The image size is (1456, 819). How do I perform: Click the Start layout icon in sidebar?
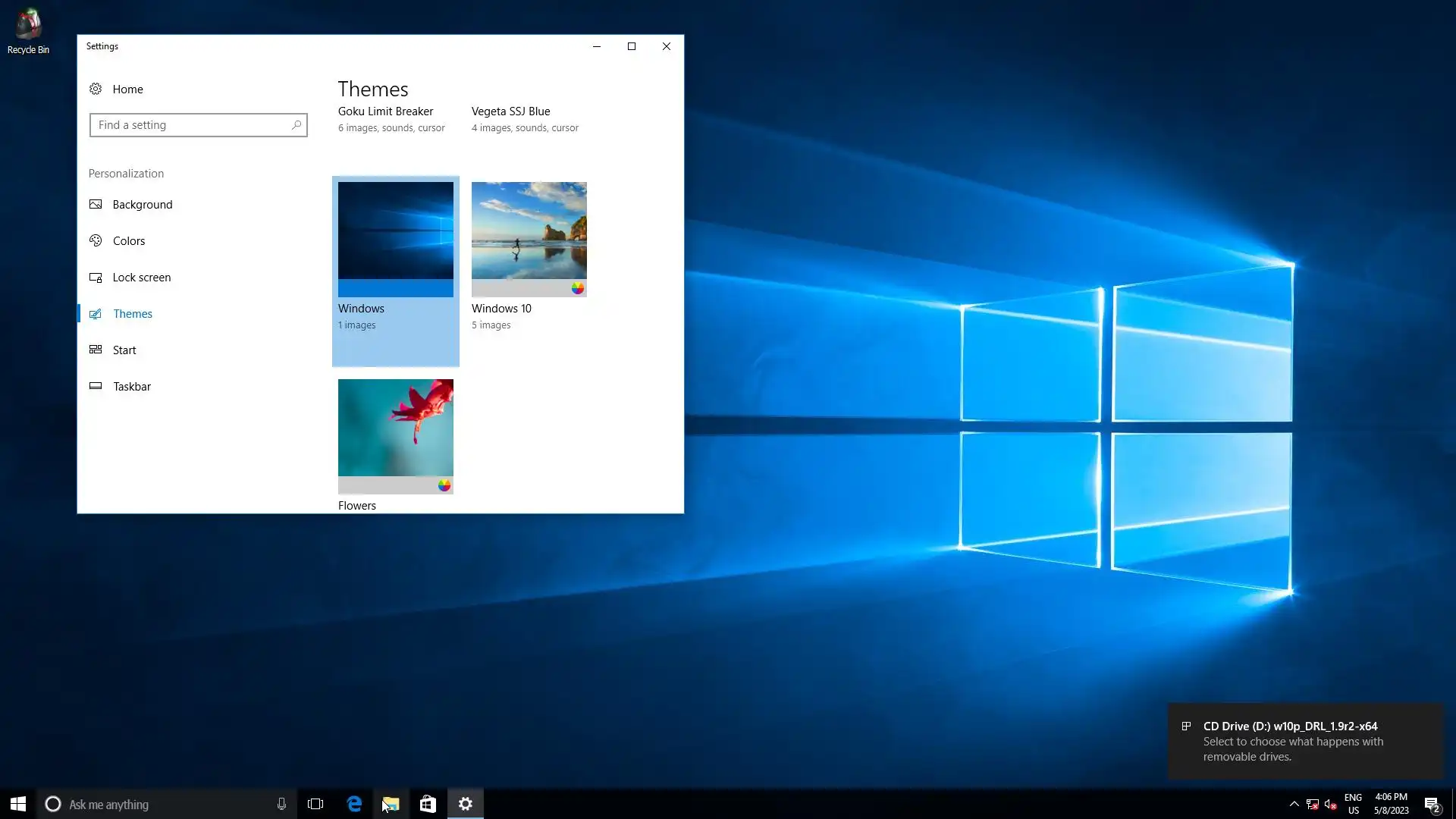(96, 350)
